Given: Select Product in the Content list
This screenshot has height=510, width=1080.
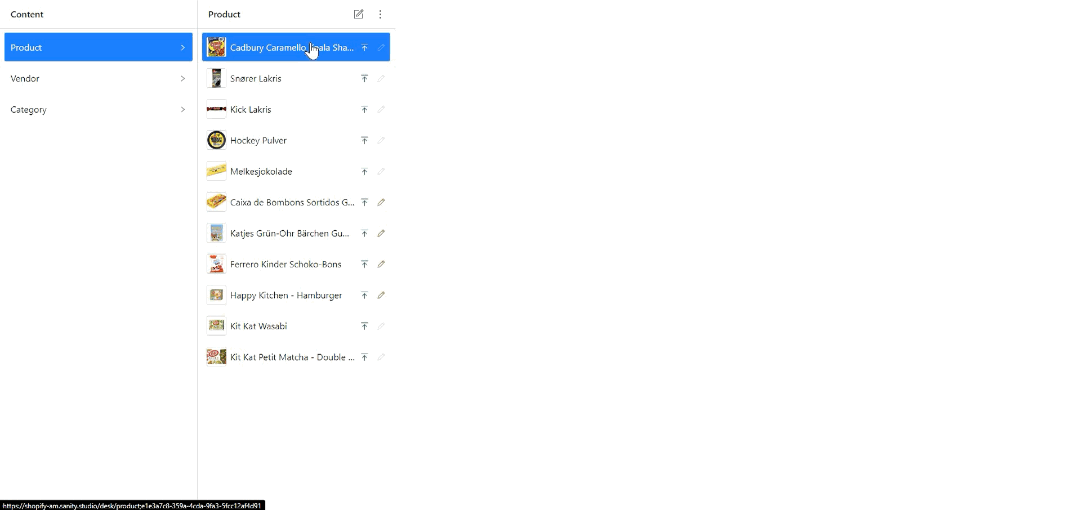Looking at the screenshot, I should tap(98, 48).
